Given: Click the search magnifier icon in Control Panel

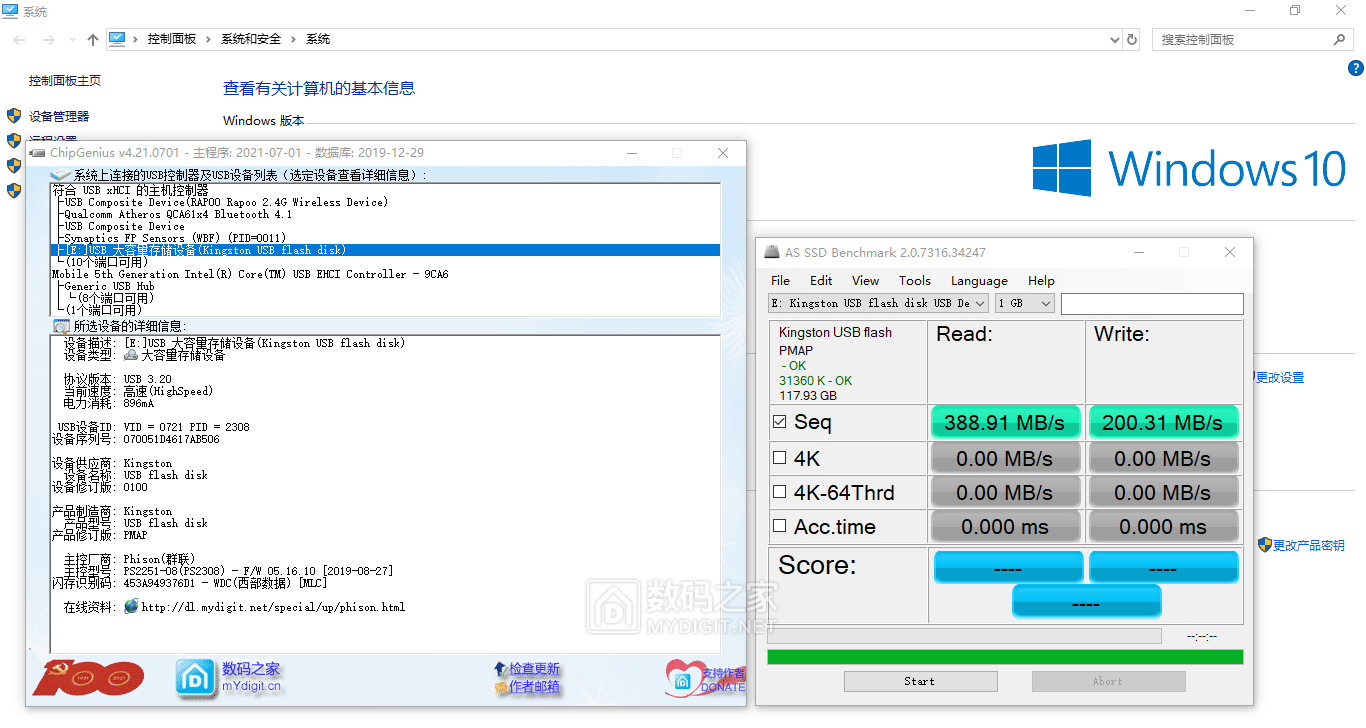Looking at the screenshot, I should [1340, 39].
